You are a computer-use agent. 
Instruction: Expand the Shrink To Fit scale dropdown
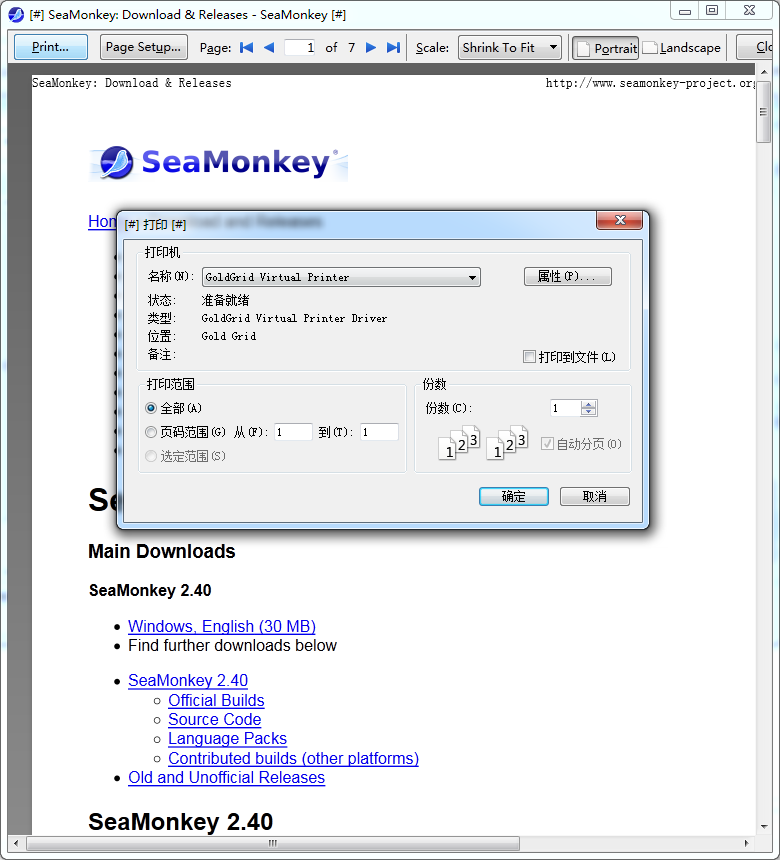[x=510, y=47]
